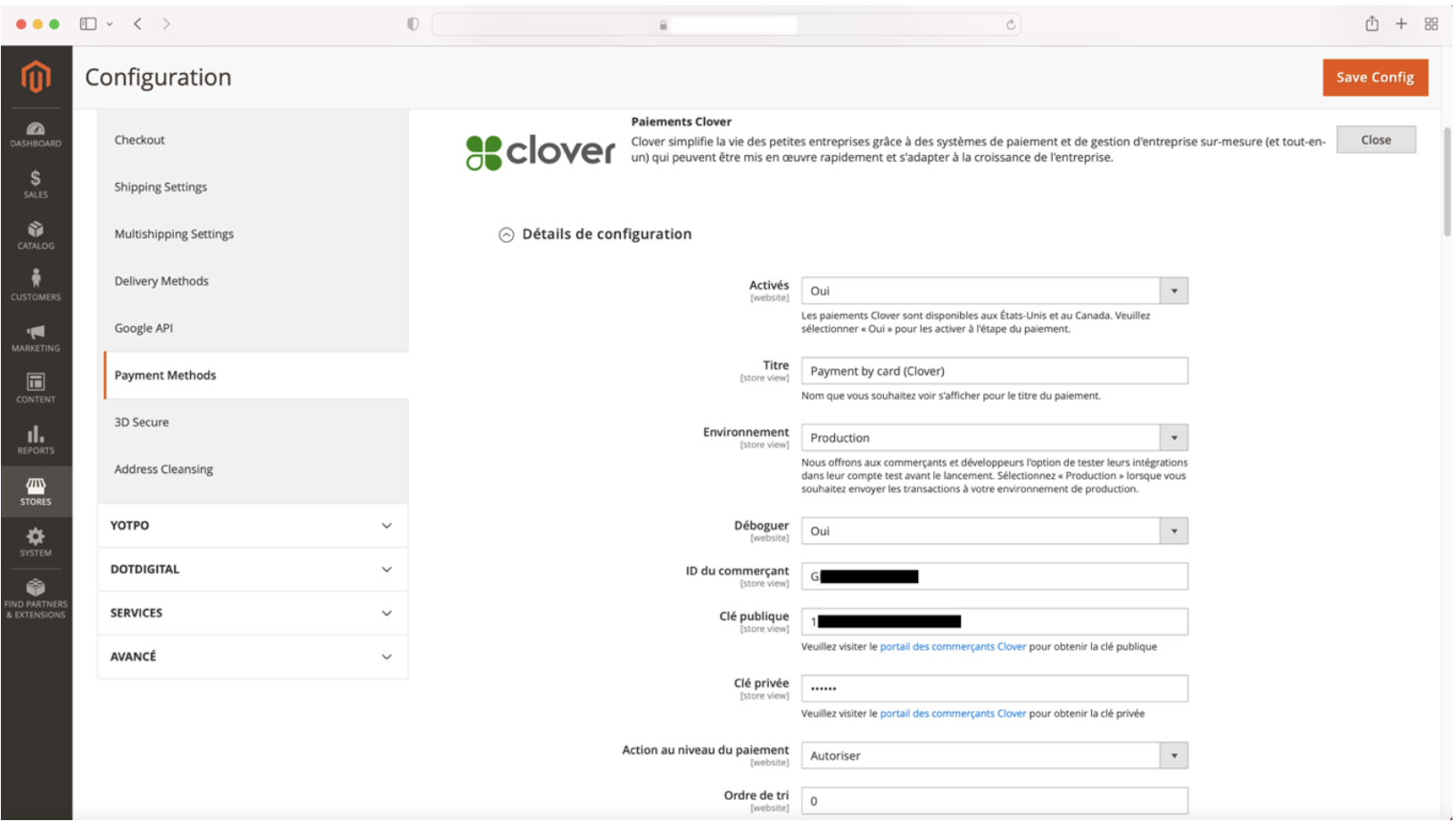This screenshot has width=1456, height=821.
Task: Click the Safari share icon
Action: [x=1372, y=24]
